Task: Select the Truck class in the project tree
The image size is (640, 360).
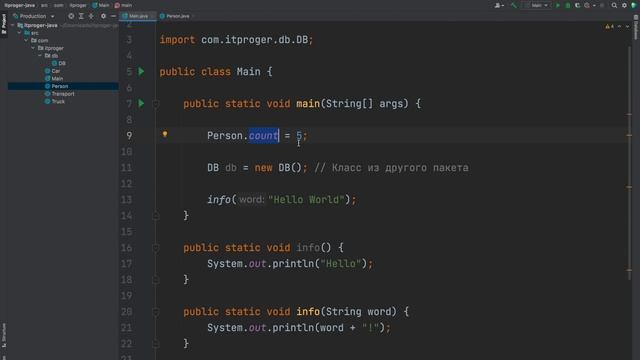Action: [55, 101]
